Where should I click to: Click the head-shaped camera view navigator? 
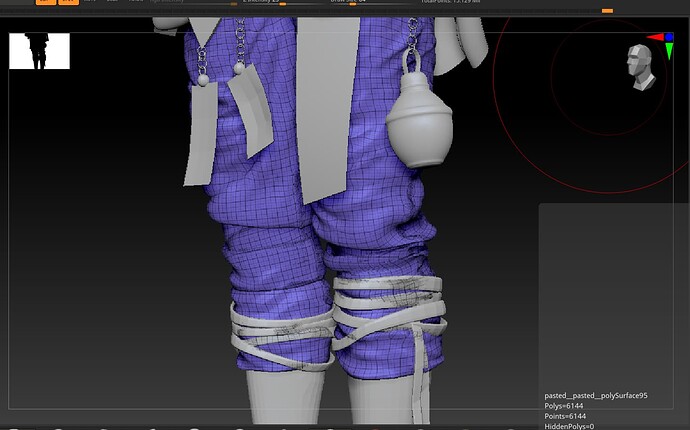(641, 67)
